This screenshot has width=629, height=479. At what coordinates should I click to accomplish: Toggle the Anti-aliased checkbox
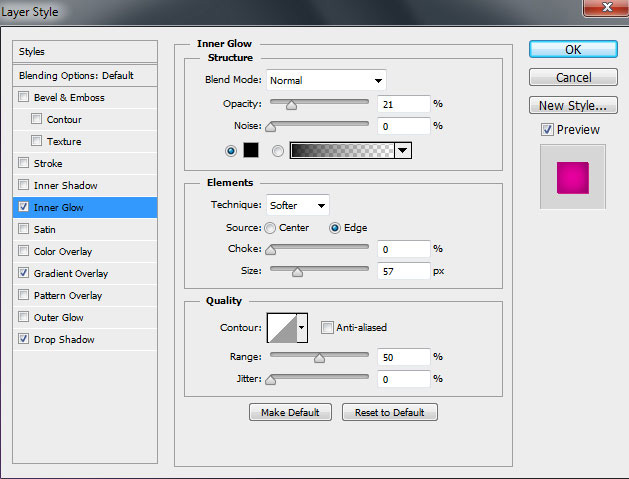pyautogui.click(x=327, y=327)
